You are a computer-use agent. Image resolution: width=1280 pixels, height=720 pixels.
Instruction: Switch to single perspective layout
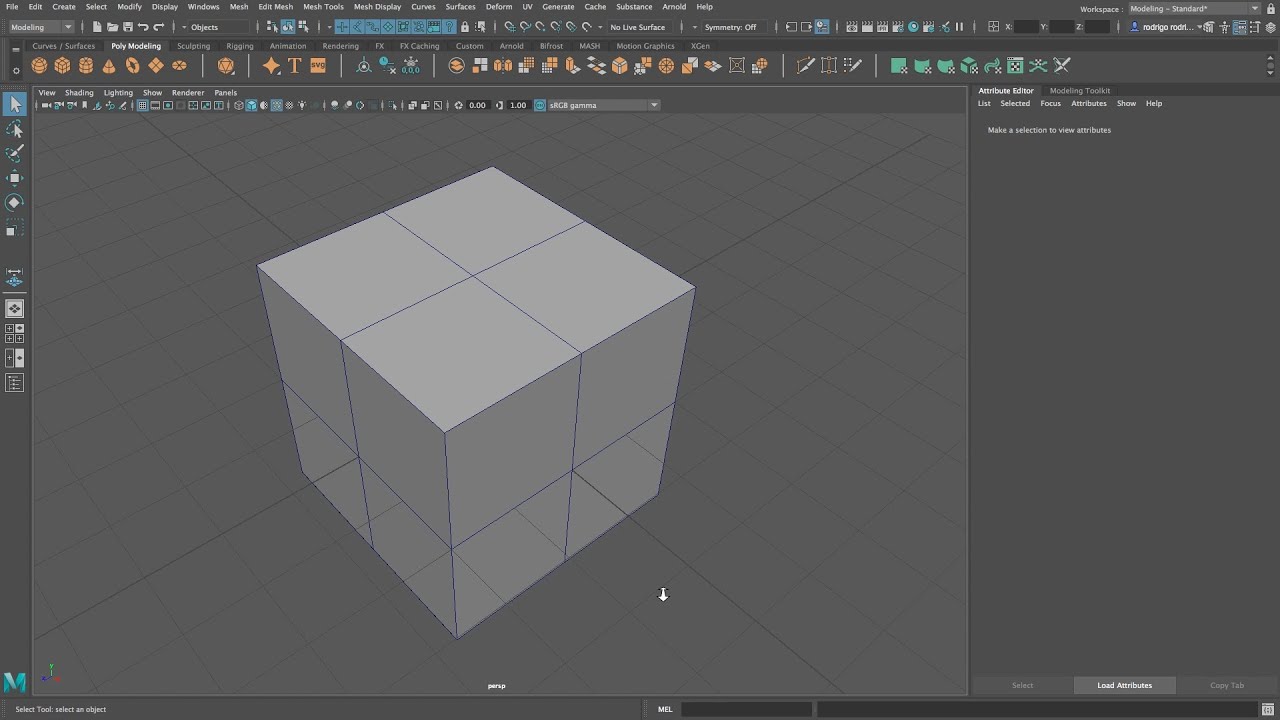pyautogui.click(x=14, y=309)
